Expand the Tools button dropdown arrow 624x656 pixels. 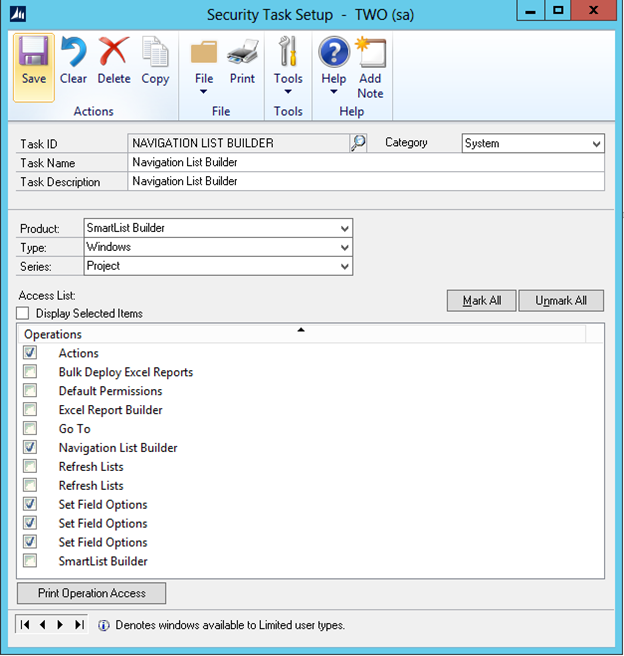pyautogui.click(x=288, y=92)
